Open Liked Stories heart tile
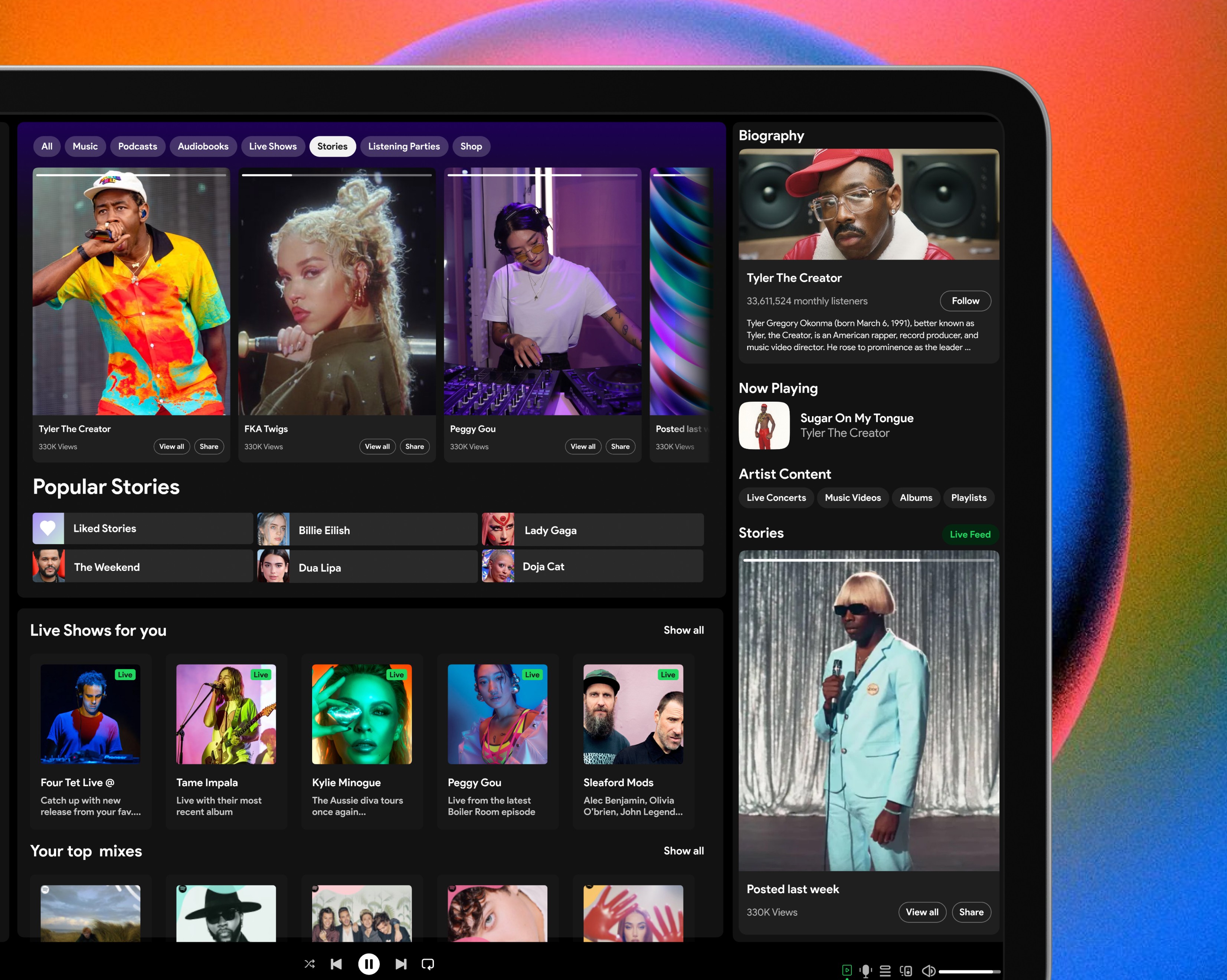 (48, 528)
